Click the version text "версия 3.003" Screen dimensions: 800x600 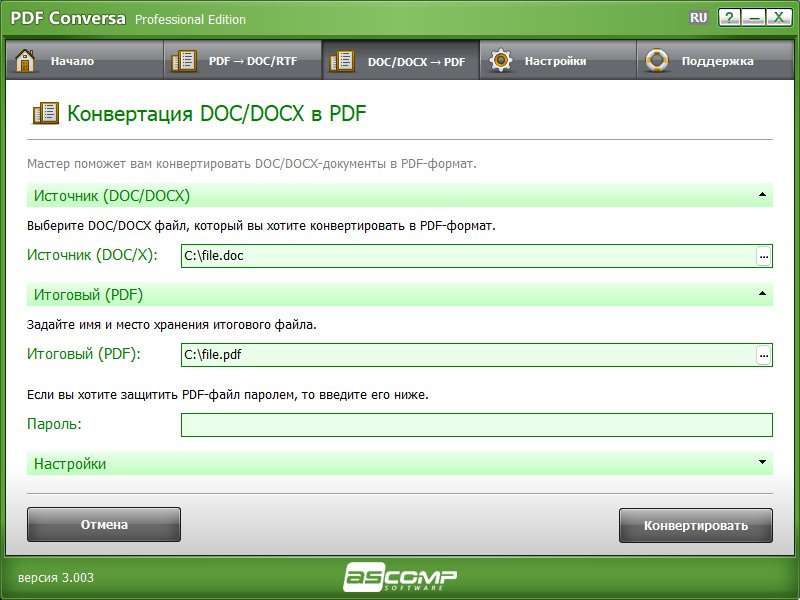click(56, 578)
